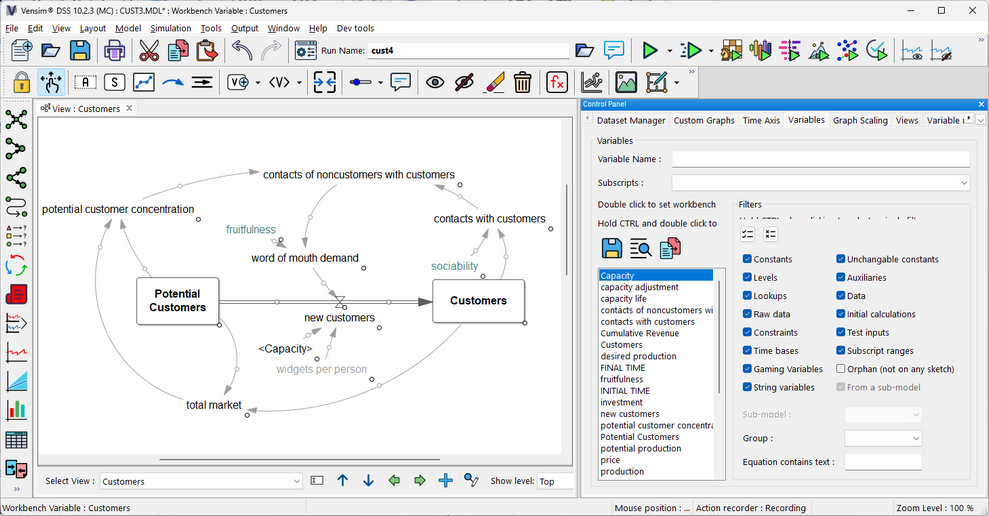Click the Save model floppy disk icon
This screenshot has height=516, width=989.
80,50
